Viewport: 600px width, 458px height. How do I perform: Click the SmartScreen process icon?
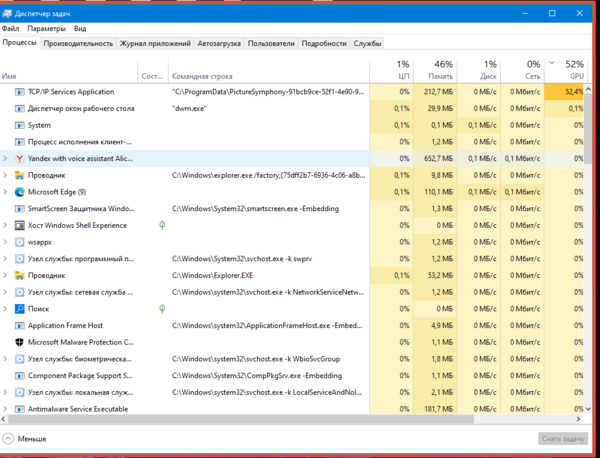[19, 208]
